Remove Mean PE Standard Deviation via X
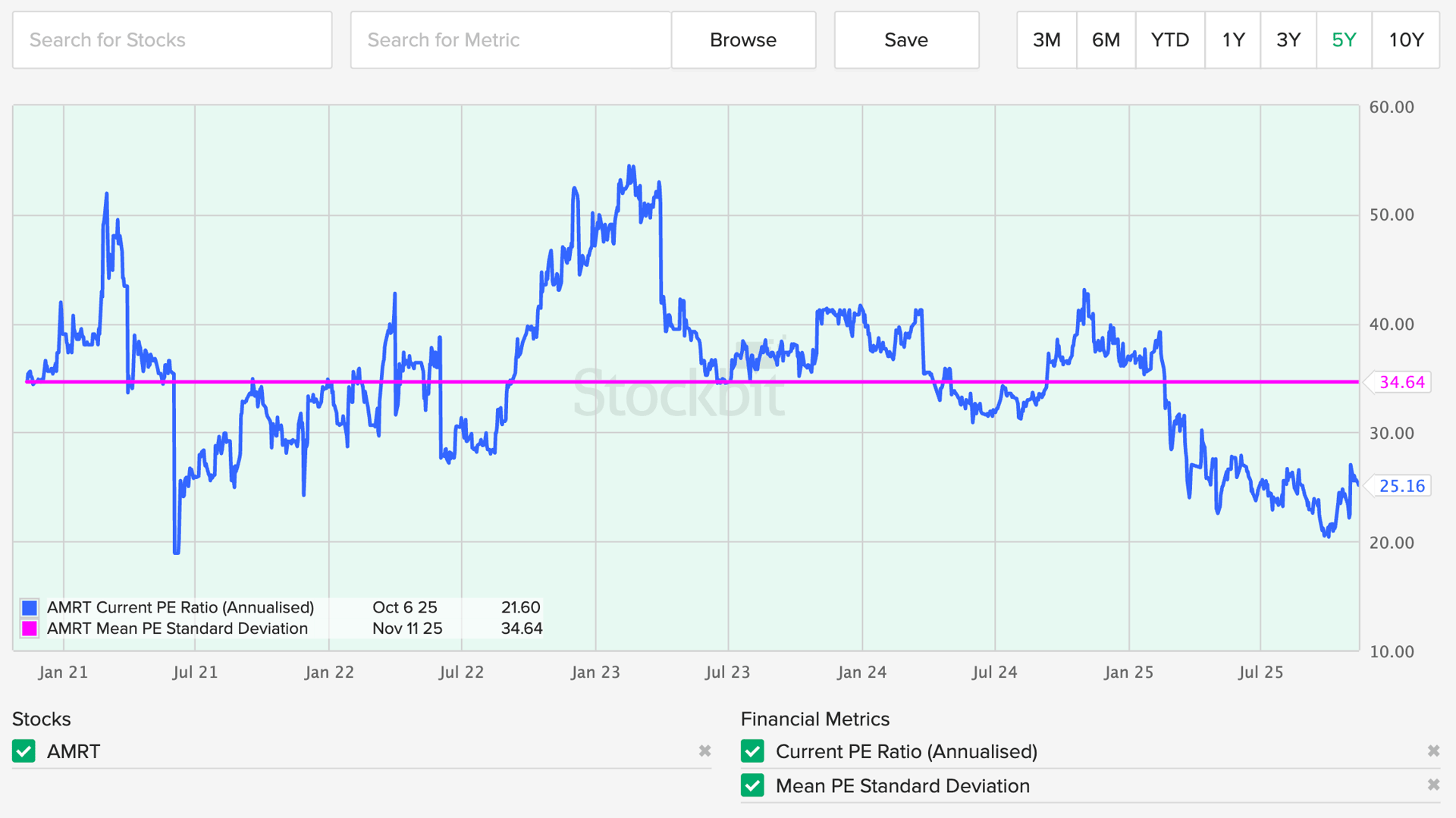Screen dimensions: 1456x818 point(1433,785)
